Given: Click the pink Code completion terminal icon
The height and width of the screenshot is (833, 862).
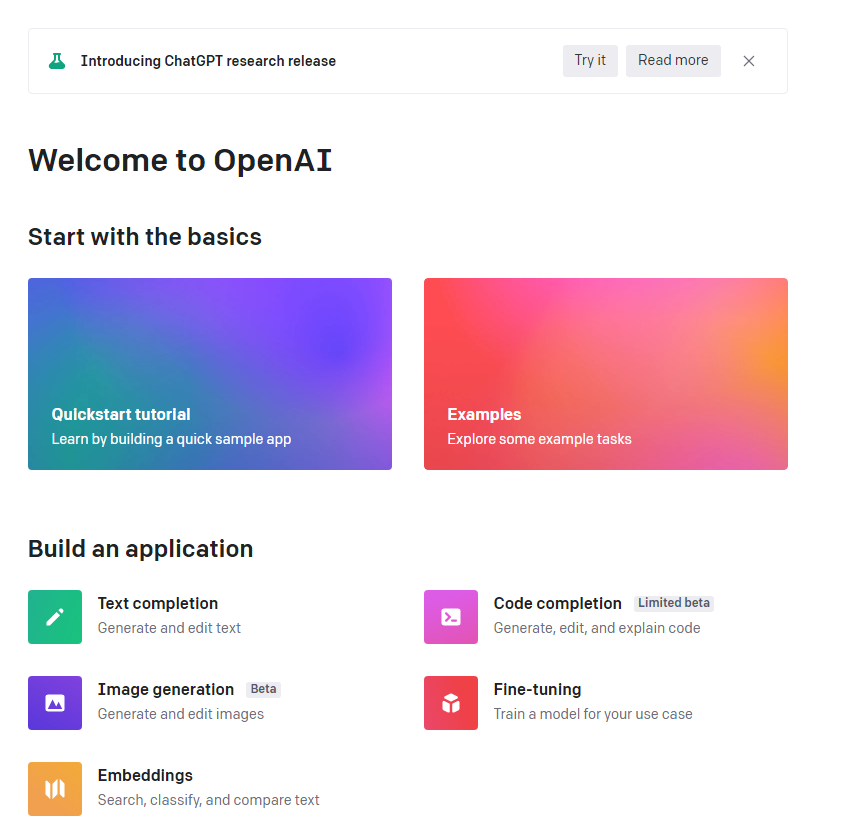Looking at the screenshot, I should click(451, 617).
